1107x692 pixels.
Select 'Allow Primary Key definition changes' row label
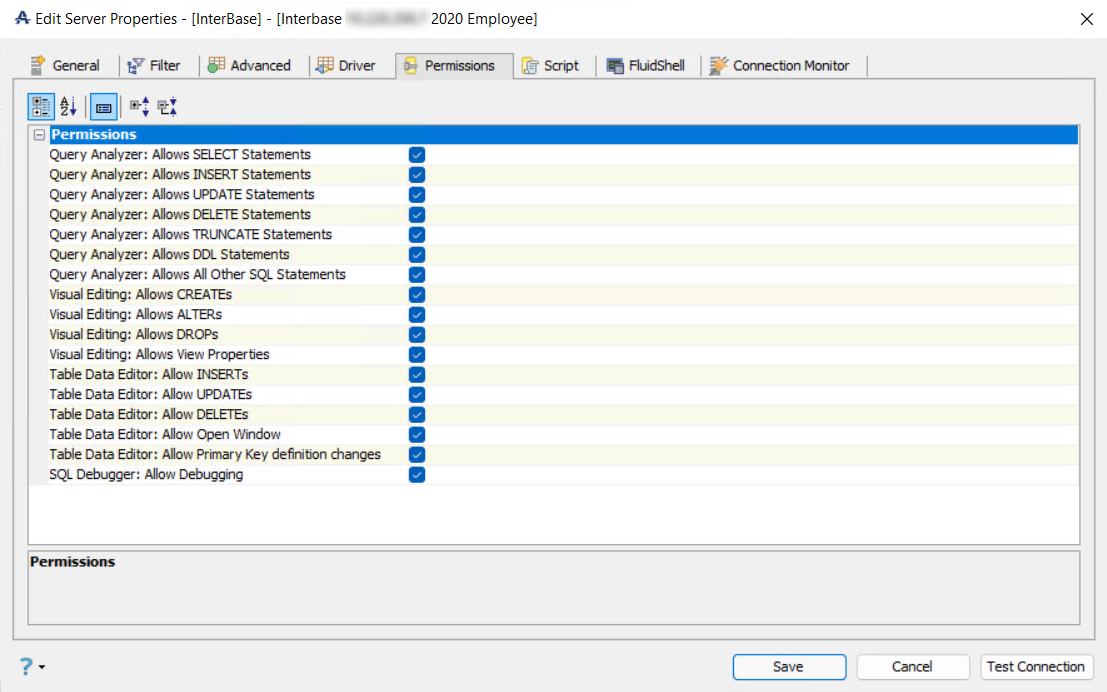click(215, 455)
